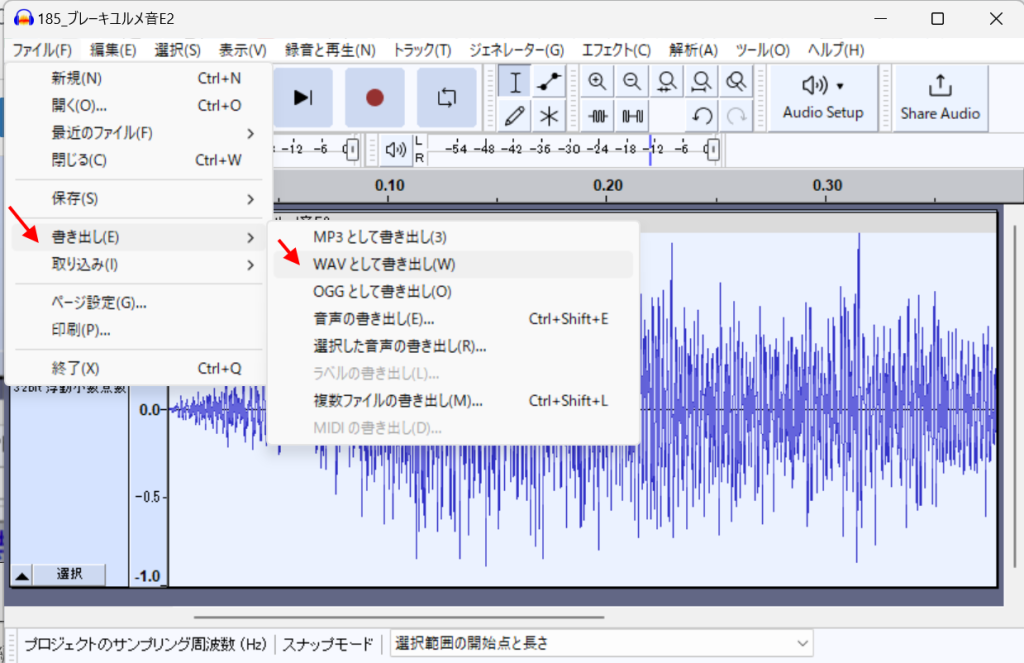Image resolution: width=1024 pixels, height=663 pixels.
Task: Click the Share Audio button
Action: click(939, 97)
